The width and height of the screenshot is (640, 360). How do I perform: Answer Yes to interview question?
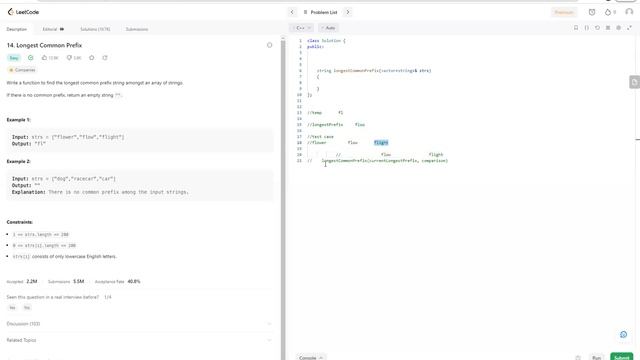(12, 308)
